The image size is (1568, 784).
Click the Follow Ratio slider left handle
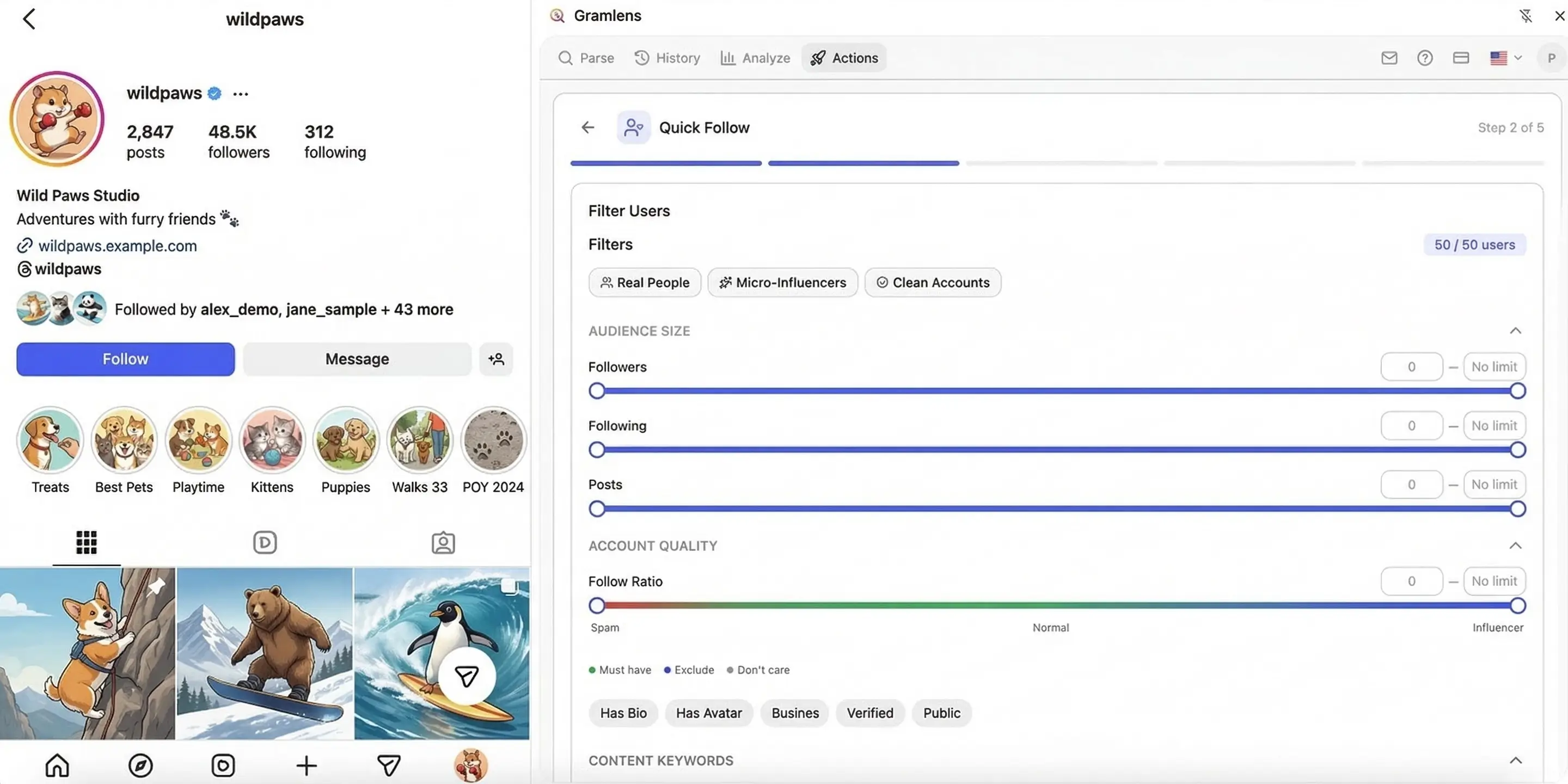point(597,605)
